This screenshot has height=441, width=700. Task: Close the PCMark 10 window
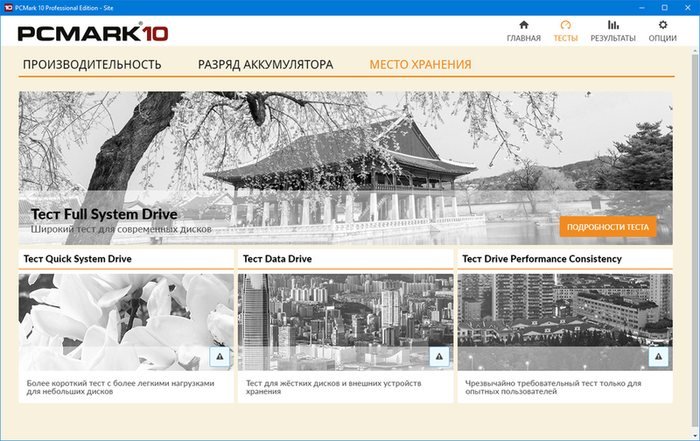point(688,8)
